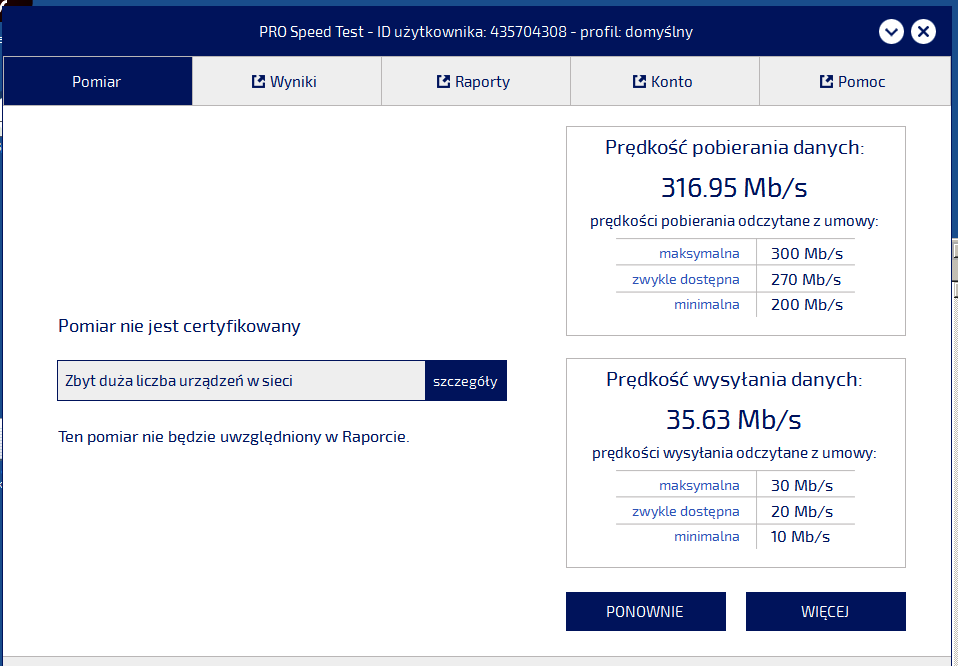Select the 35.63 Mb/s upload result

(734, 419)
